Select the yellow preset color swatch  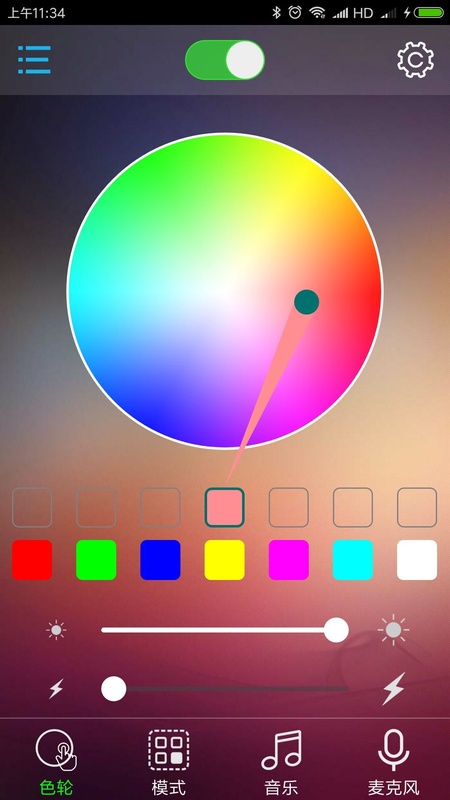(224, 560)
